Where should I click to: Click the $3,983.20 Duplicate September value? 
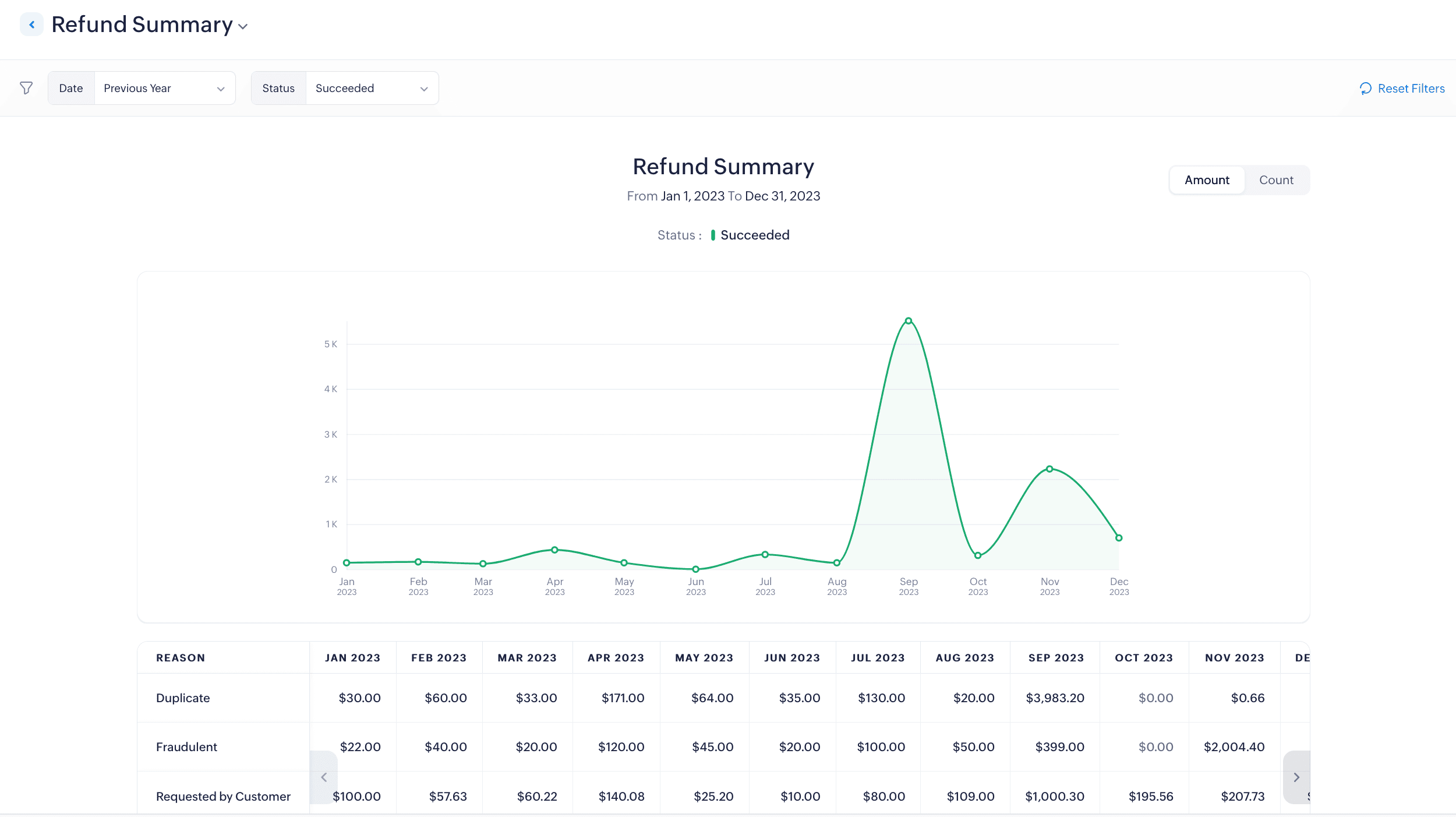pyautogui.click(x=1055, y=698)
